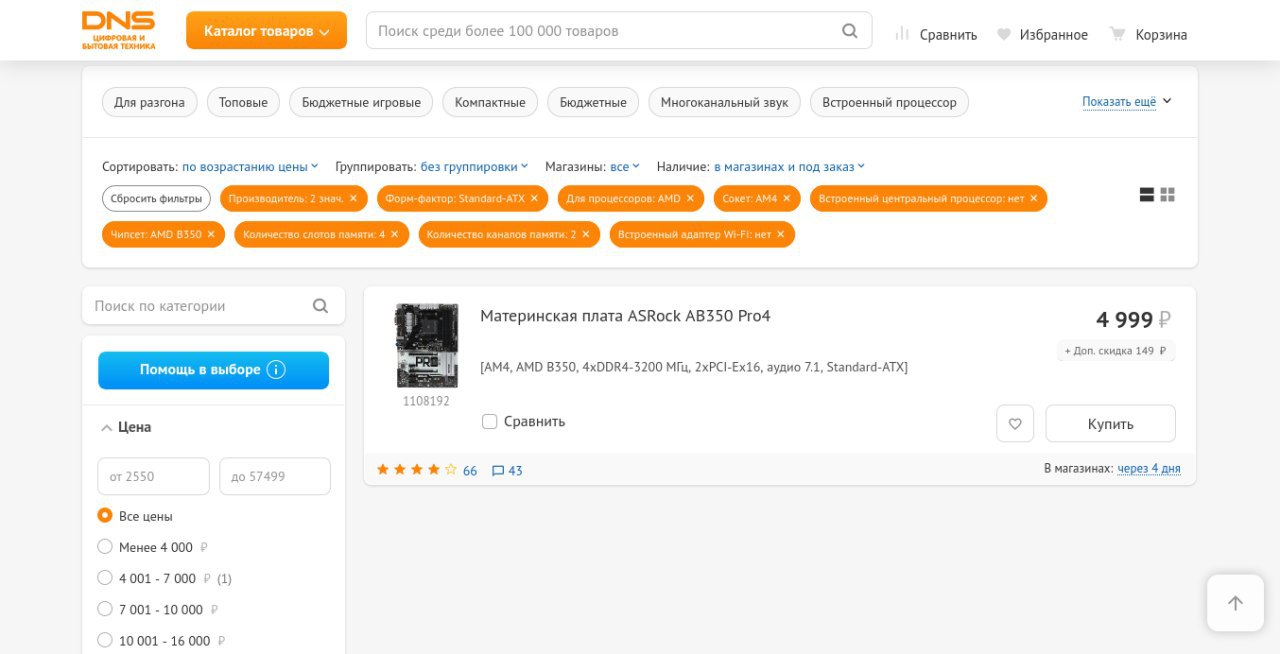Click the comments icon with 43
The height and width of the screenshot is (654, 1280).
pos(498,470)
